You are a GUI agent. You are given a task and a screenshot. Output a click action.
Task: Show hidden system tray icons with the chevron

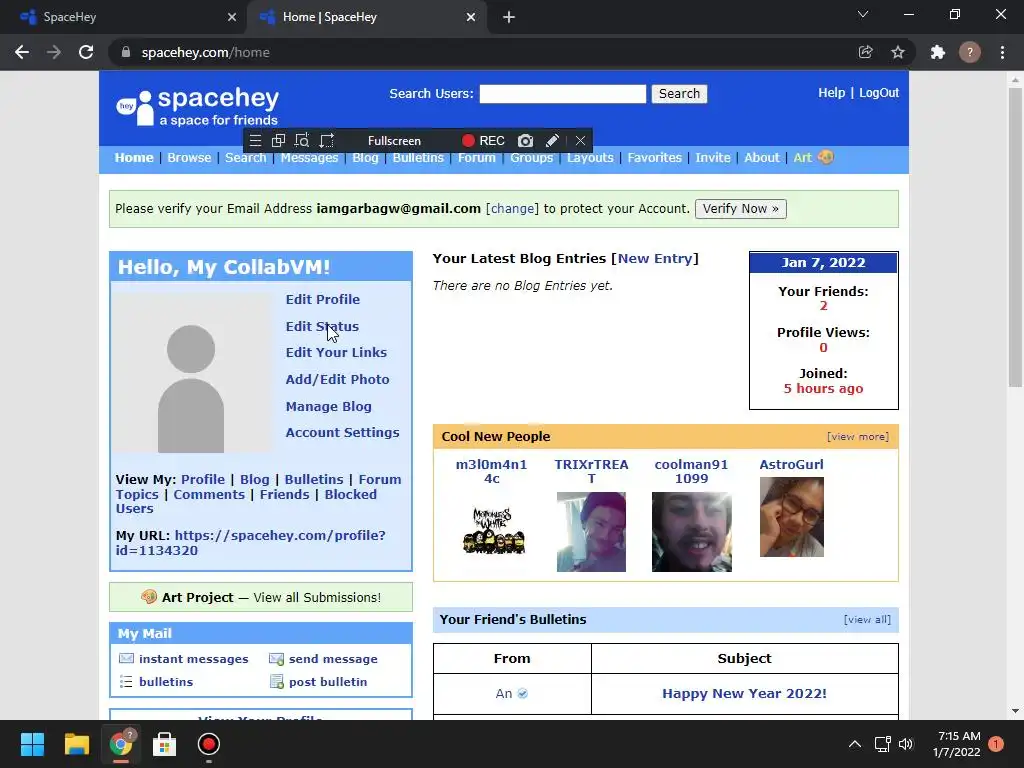click(x=854, y=744)
